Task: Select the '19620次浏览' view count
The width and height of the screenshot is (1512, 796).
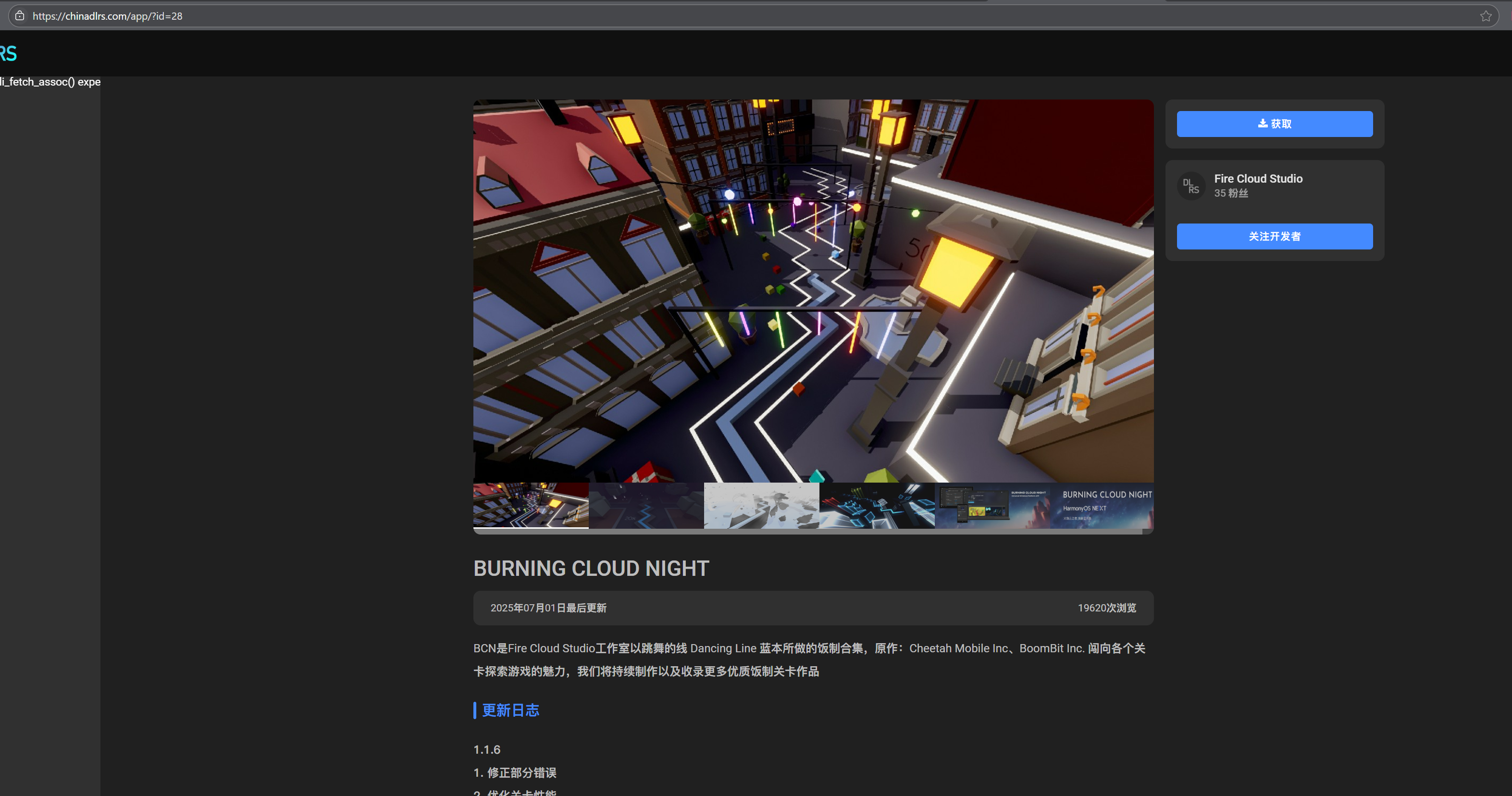Action: click(x=1106, y=608)
